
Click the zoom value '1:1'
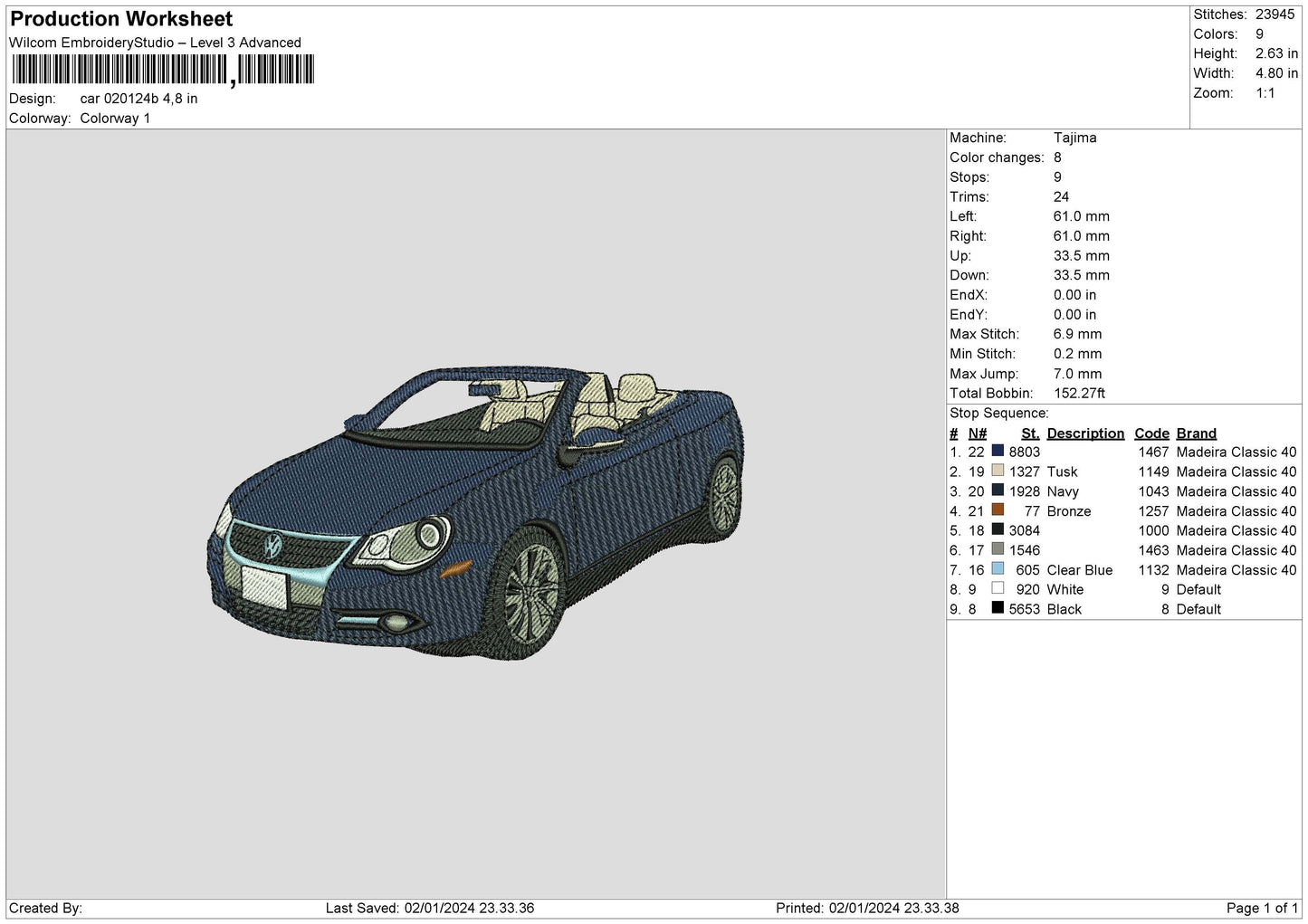click(x=1265, y=93)
